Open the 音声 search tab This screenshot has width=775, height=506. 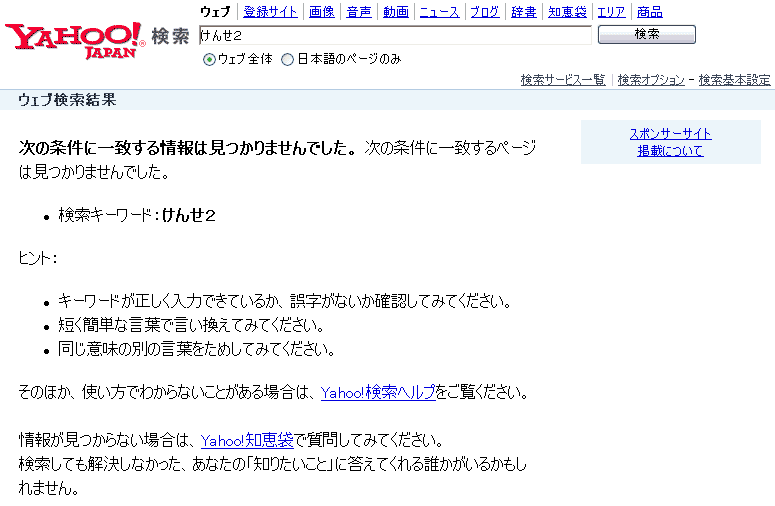pyautogui.click(x=358, y=12)
